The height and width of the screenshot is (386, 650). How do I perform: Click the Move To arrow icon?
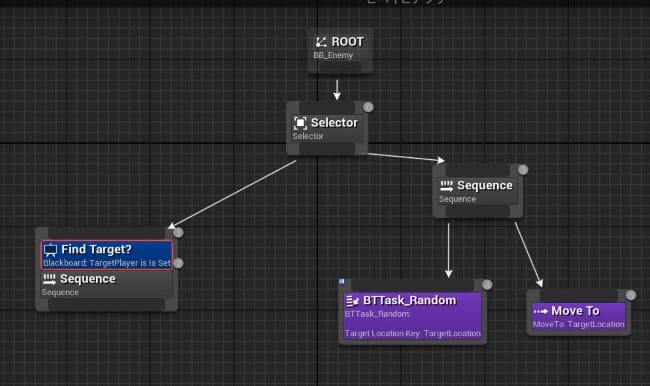(541, 311)
